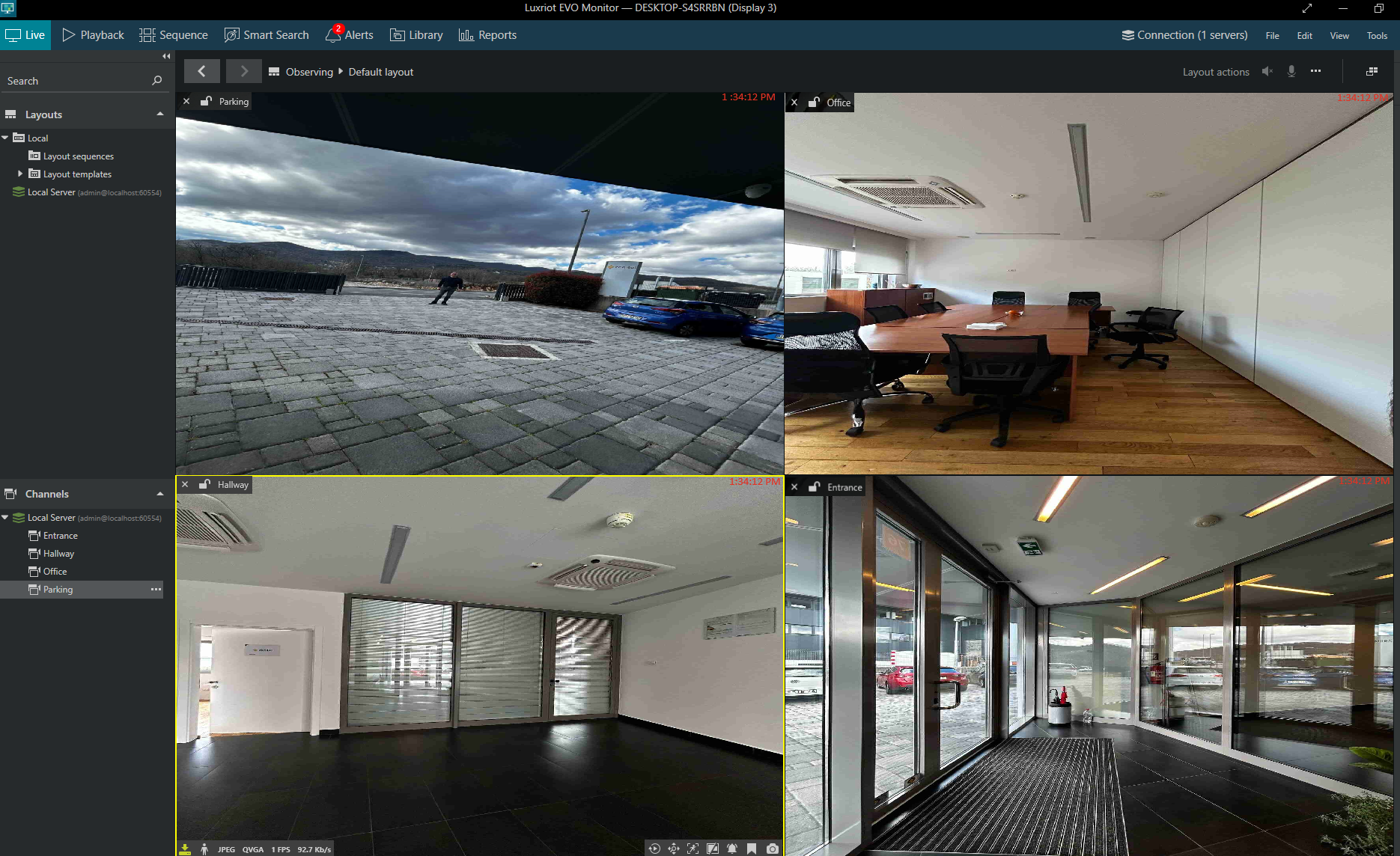Image resolution: width=1400 pixels, height=856 pixels.
Task: Expand the Layout templates node
Action: point(20,174)
